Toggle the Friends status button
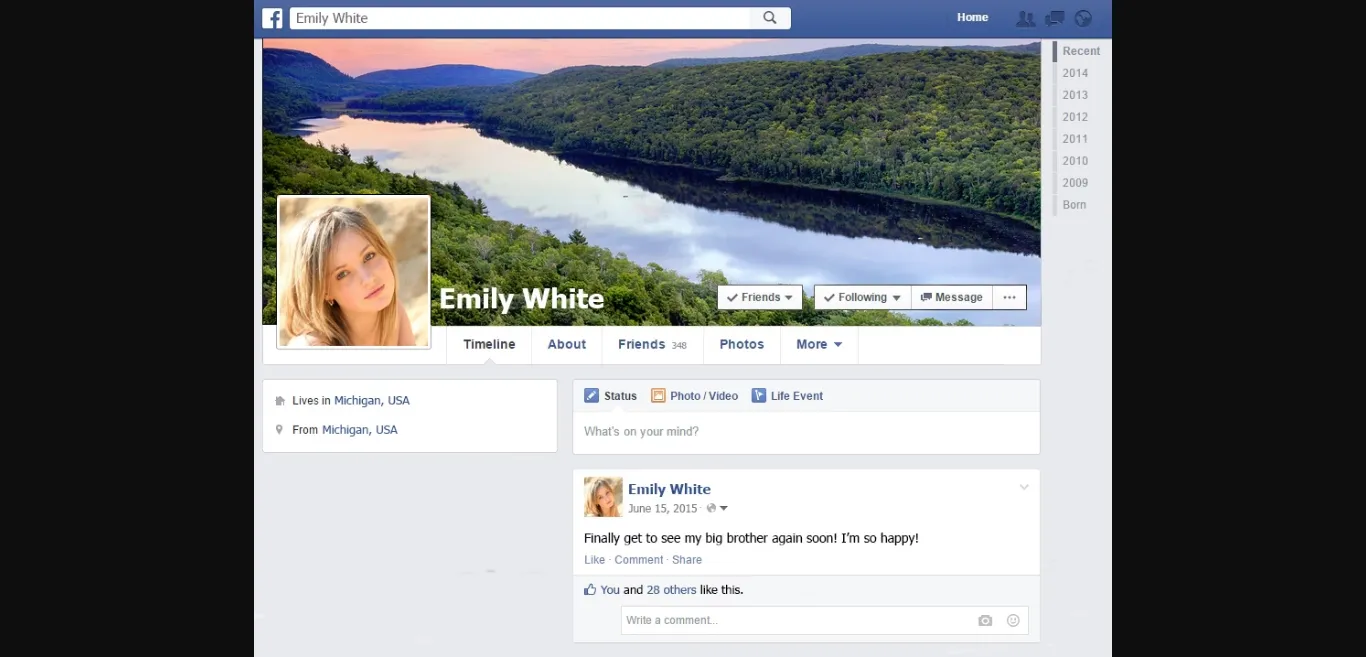 pos(760,298)
